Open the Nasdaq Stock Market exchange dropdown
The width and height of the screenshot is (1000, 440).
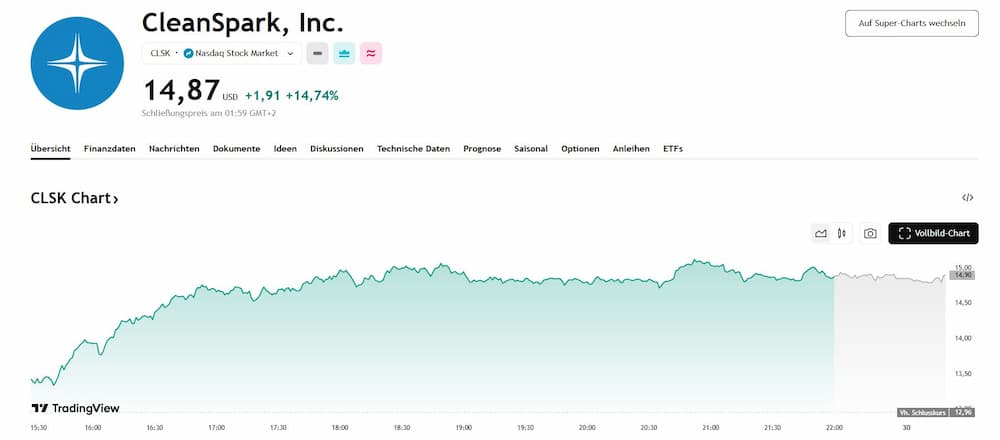(x=238, y=53)
